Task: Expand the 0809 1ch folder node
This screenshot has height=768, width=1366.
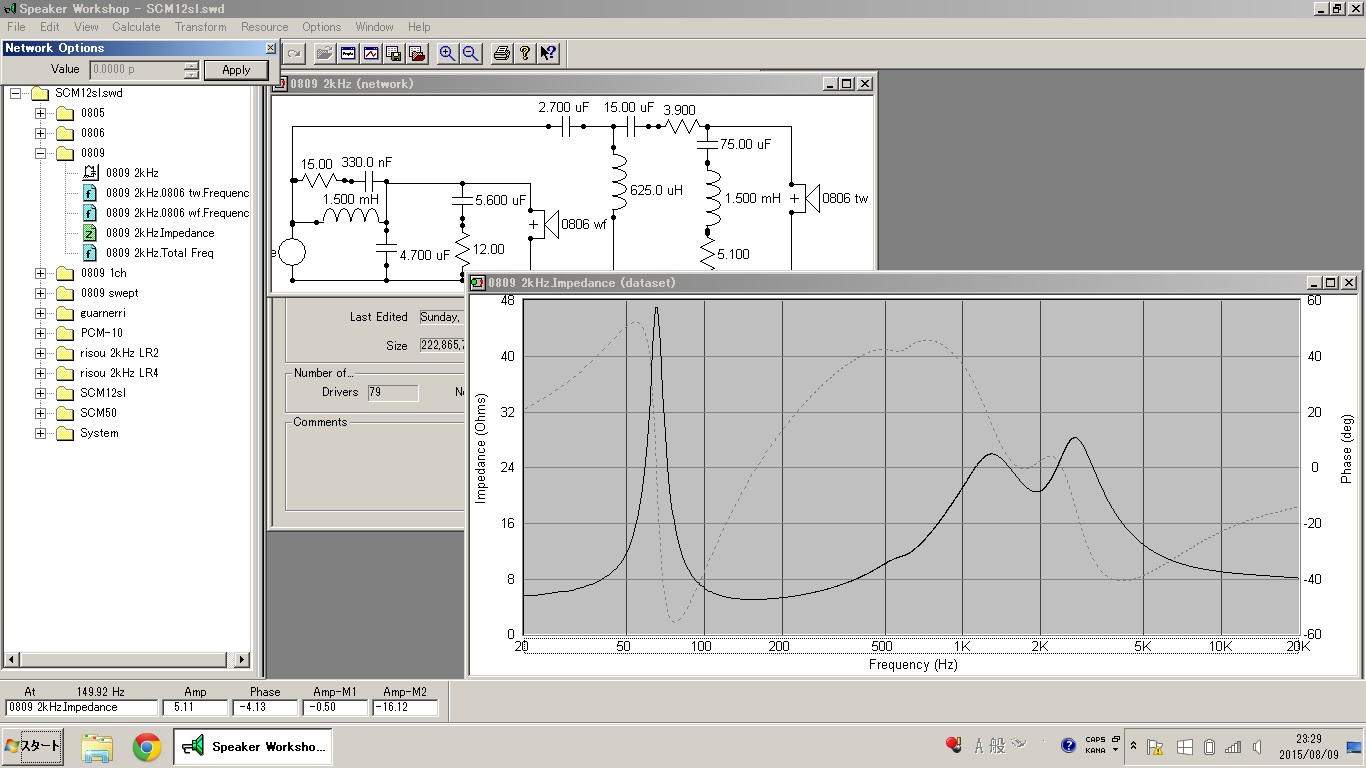Action: click(x=41, y=273)
